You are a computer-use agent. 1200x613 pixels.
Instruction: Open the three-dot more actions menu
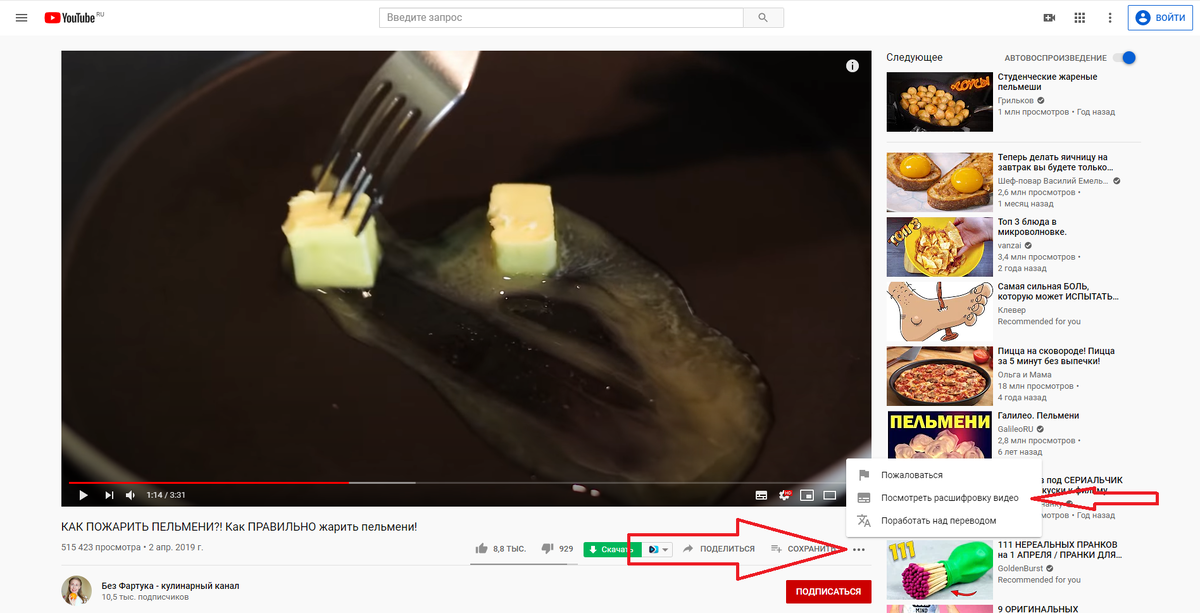[858, 548]
